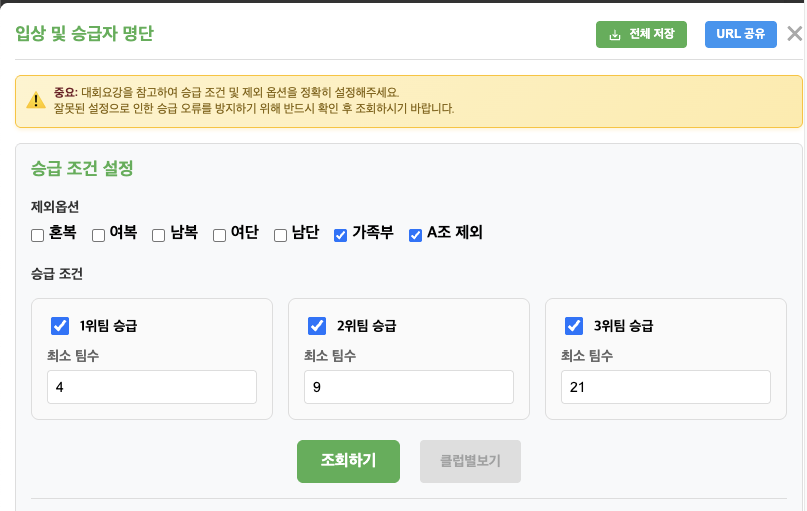Click the 3위팀 최소 팀수 field showing 21
807x511 pixels.
click(x=666, y=387)
